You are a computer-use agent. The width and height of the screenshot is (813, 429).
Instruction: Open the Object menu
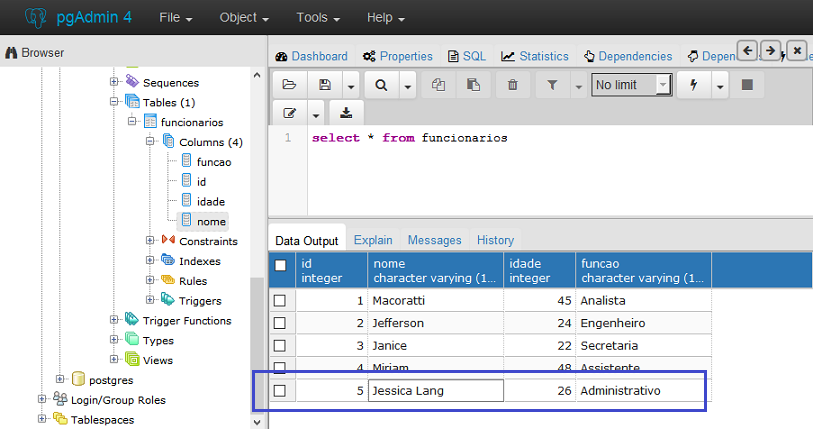[244, 18]
